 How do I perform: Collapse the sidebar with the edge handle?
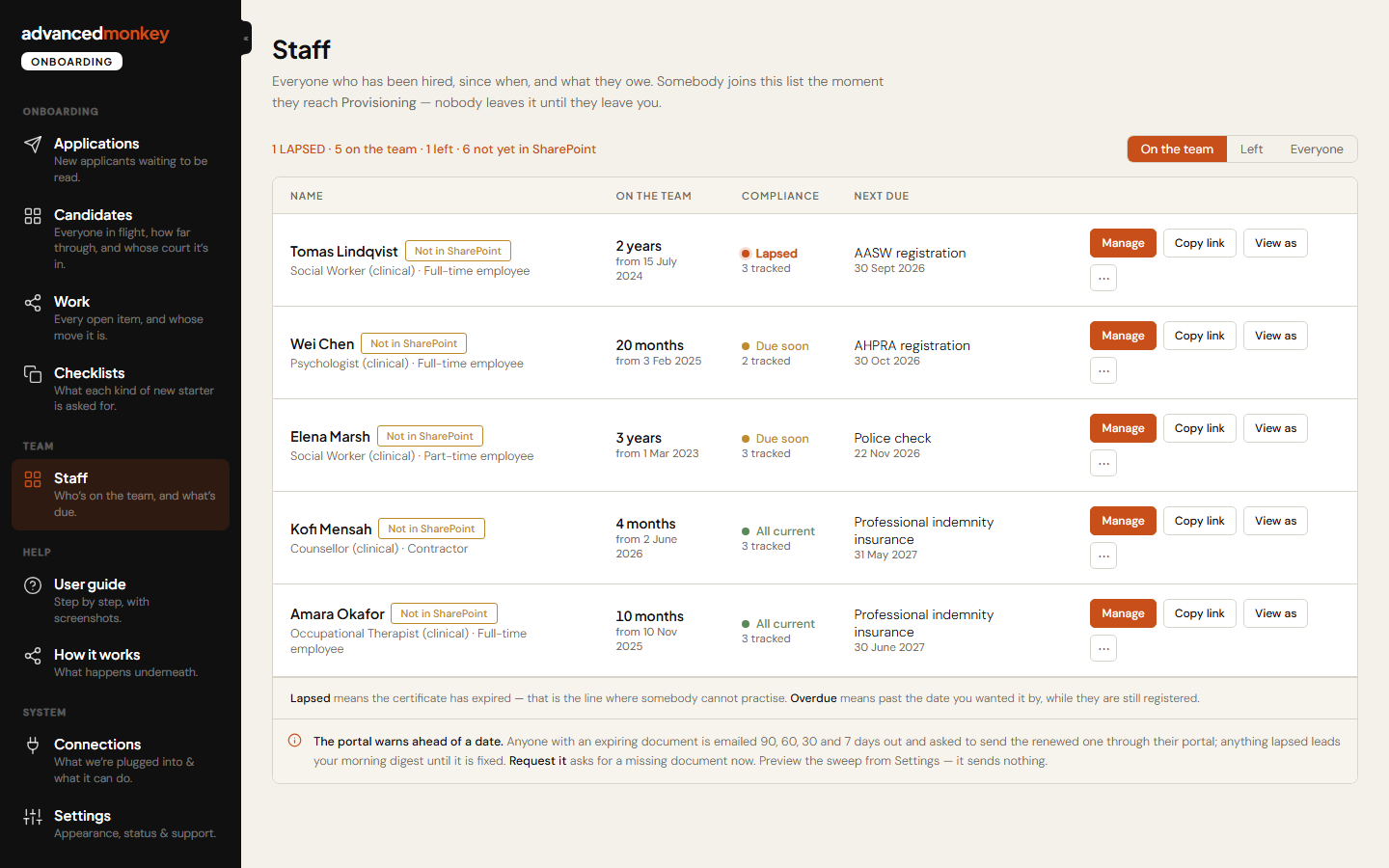(x=246, y=39)
